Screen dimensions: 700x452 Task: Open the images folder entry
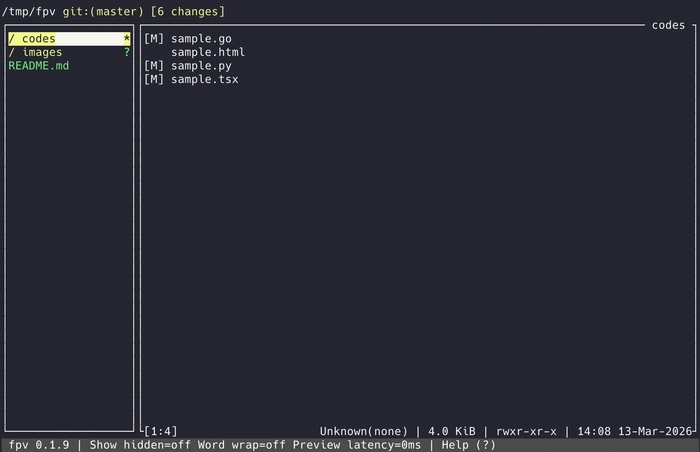tap(42, 52)
